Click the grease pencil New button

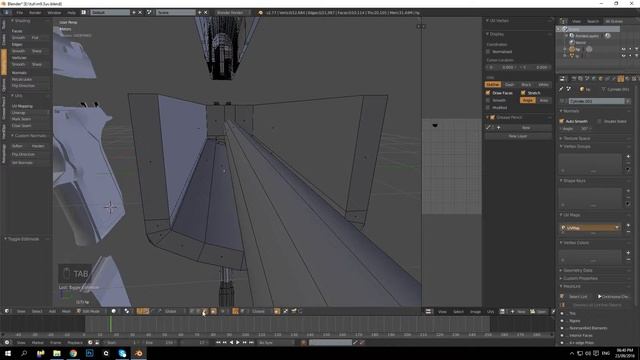click(526, 128)
